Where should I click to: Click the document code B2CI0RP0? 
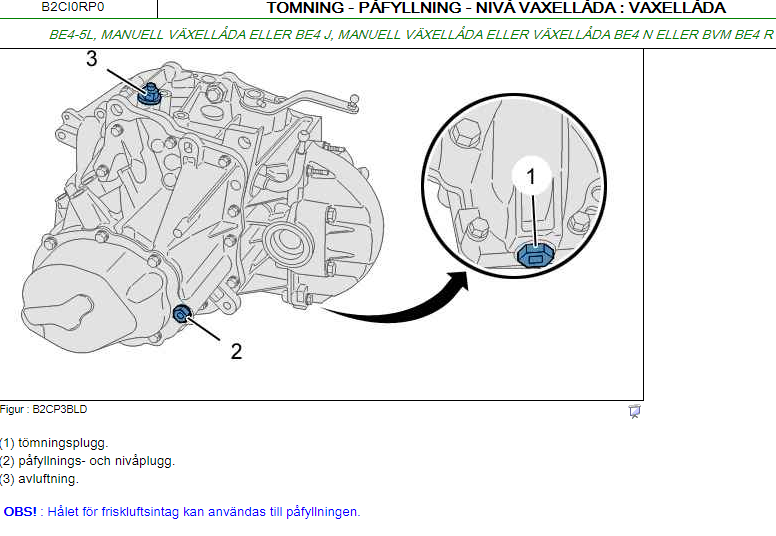tap(73, 7)
